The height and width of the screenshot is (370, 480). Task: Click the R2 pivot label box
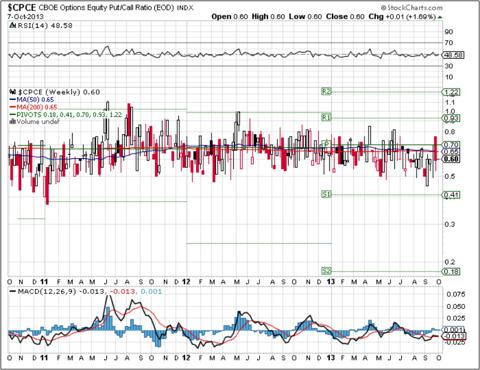click(x=327, y=91)
